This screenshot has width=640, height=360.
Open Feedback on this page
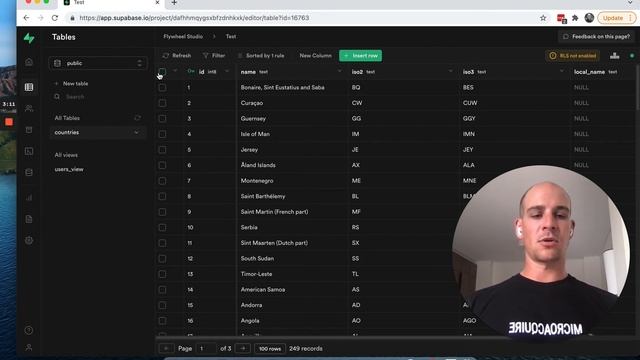click(x=596, y=36)
